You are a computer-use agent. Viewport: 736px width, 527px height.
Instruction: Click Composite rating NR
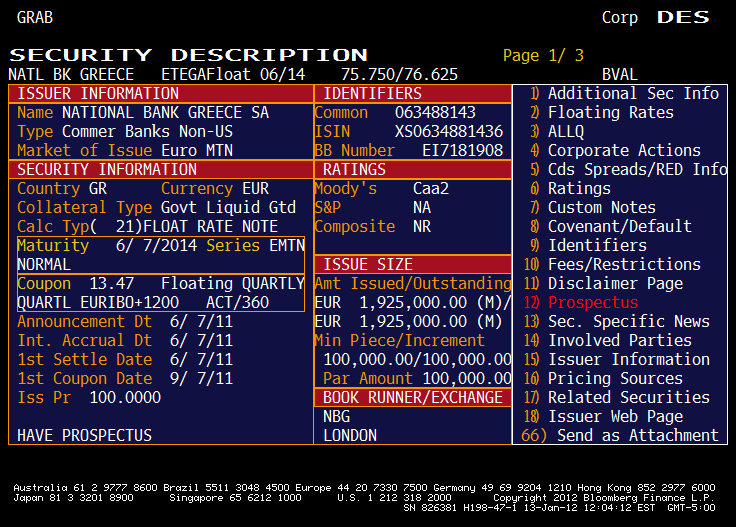[x=422, y=227]
